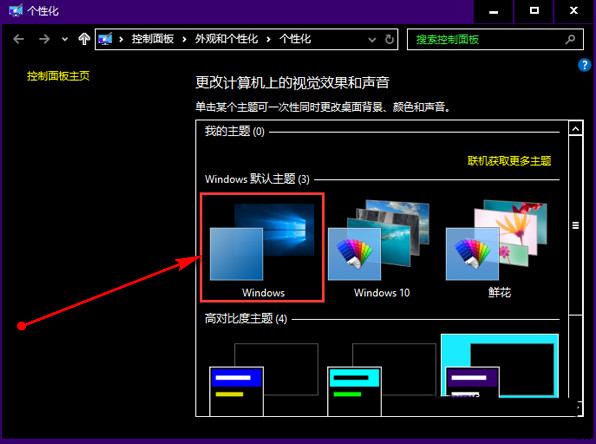
Task: Open the recent locations dropdown arrow
Action: (65, 39)
